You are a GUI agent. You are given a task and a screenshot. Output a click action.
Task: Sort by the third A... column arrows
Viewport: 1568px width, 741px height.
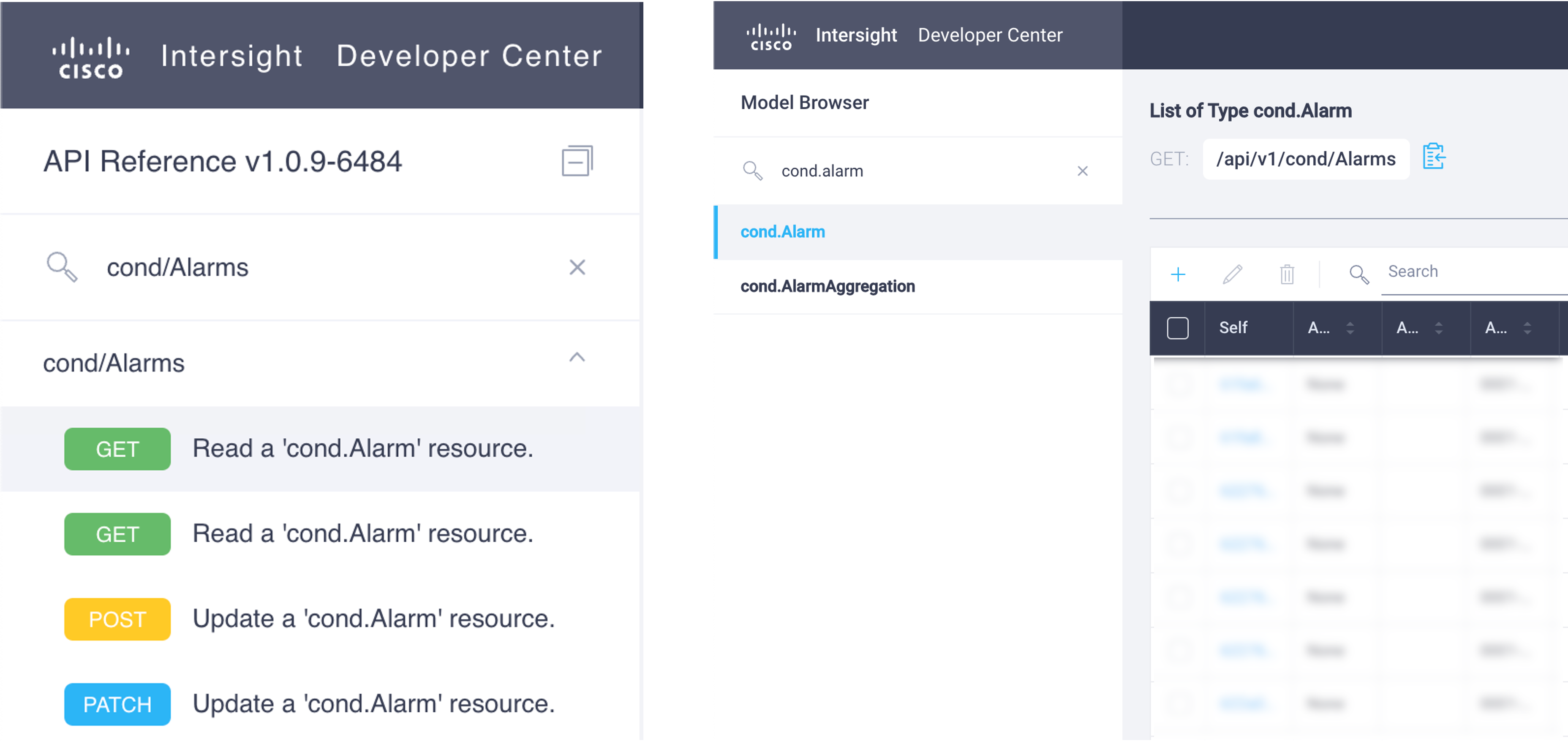pyautogui.click(x=1527, y=328)
